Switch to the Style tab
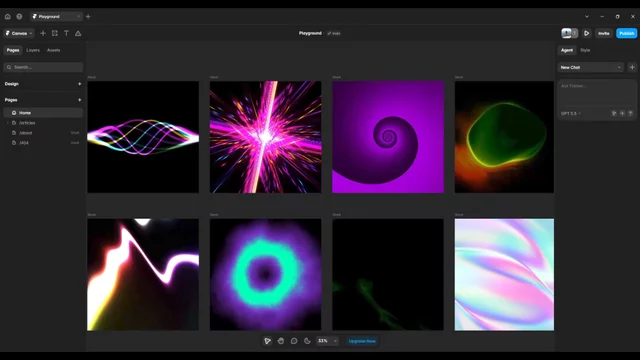This screenshot has height=360, width=640. 585,50
